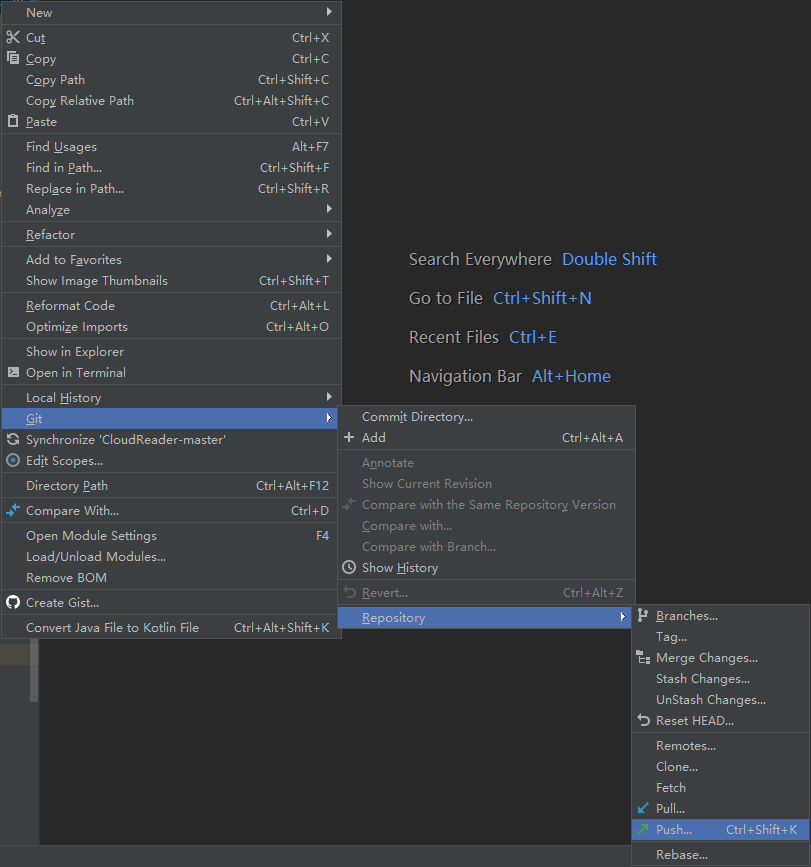
Task: Click the Synchronize refresh icon
Action: [x=13, y=440]
